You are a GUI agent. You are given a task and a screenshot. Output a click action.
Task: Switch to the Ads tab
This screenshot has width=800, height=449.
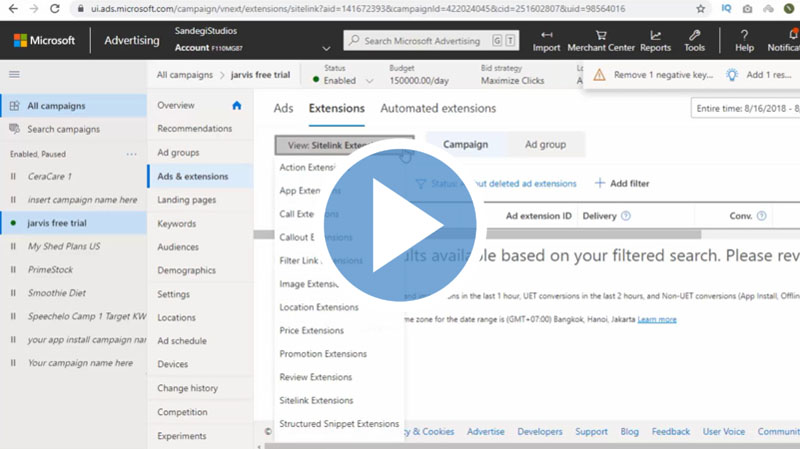[283, 108]
